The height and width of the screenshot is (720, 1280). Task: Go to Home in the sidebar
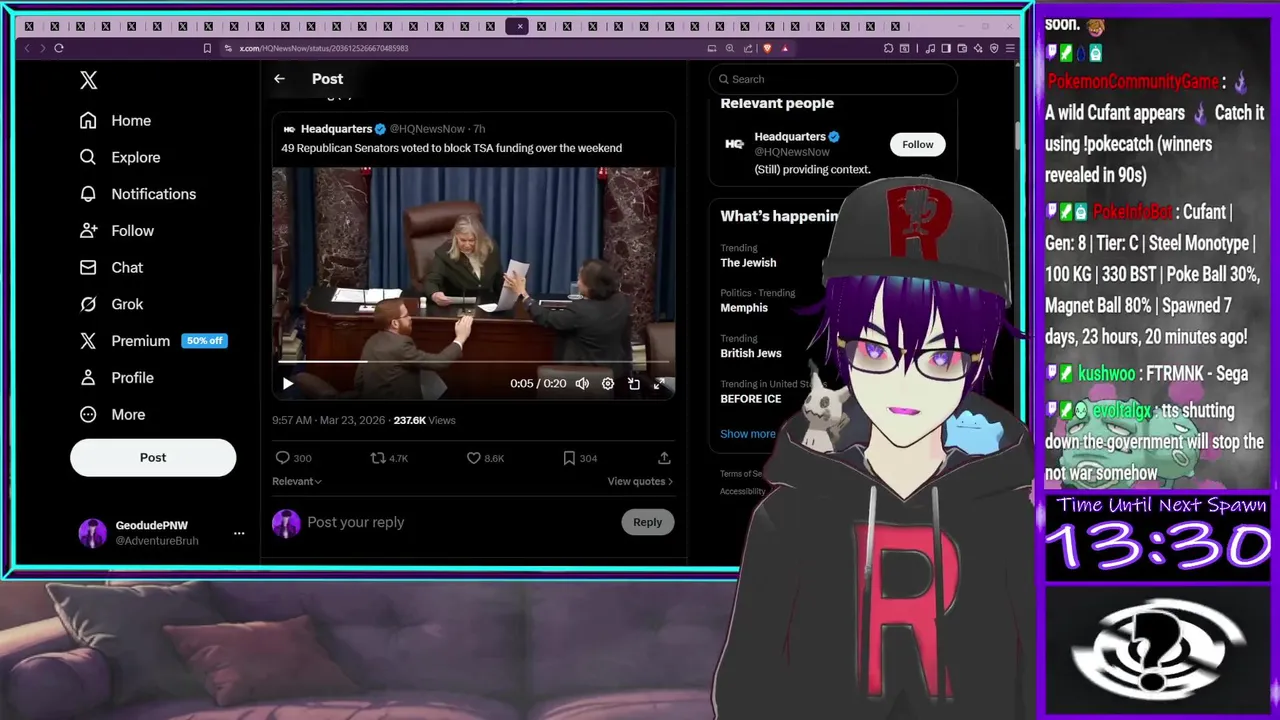click(116, 121)
